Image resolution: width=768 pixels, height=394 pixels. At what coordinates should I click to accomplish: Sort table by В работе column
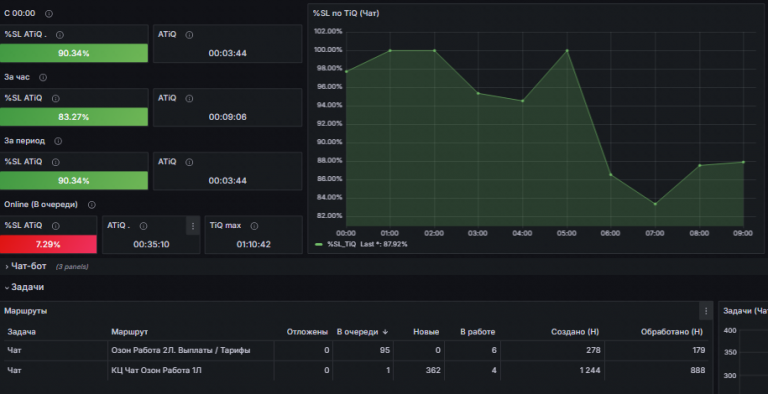coord(478,332)
